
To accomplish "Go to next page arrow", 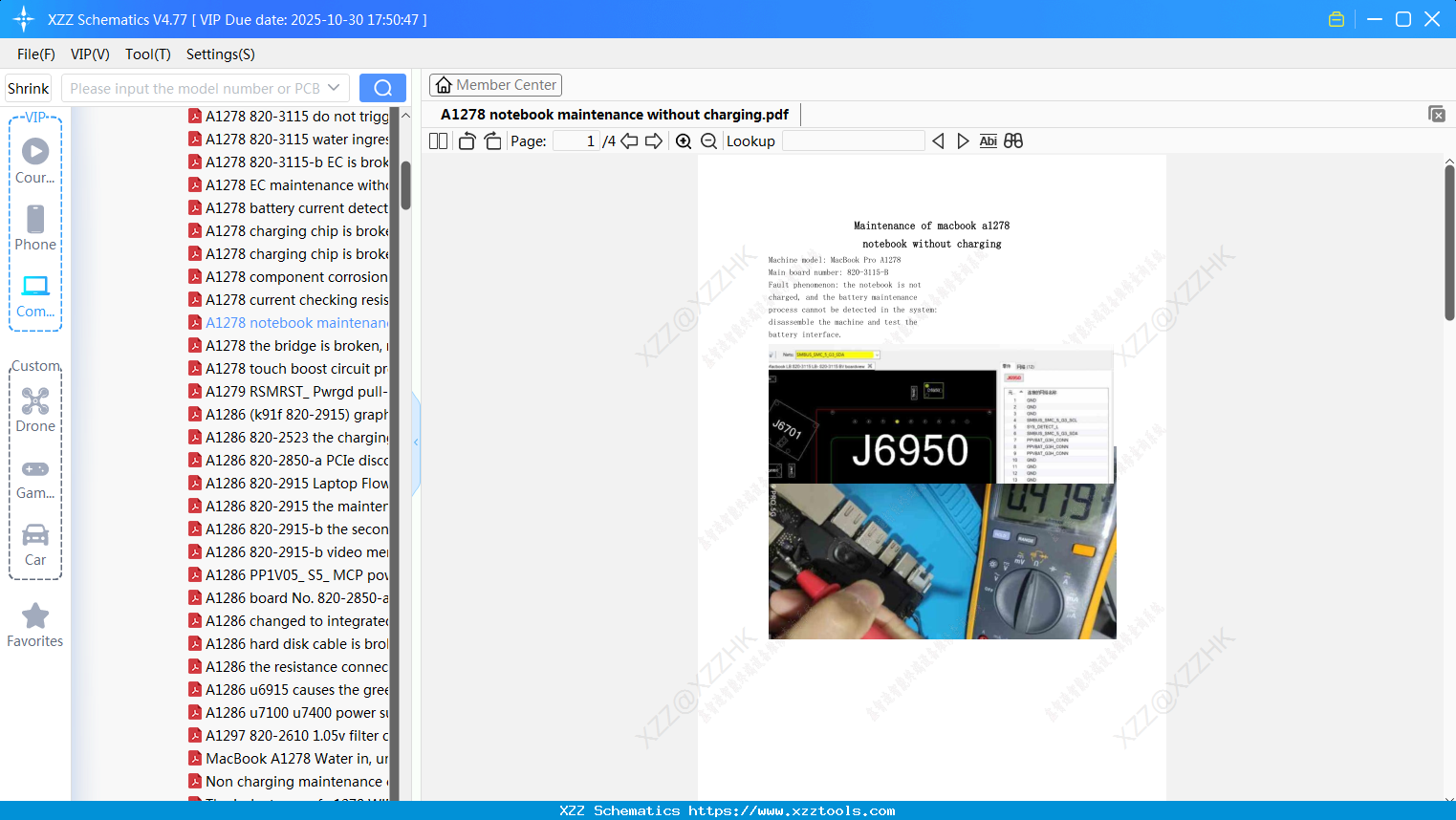I will point(654,141).
